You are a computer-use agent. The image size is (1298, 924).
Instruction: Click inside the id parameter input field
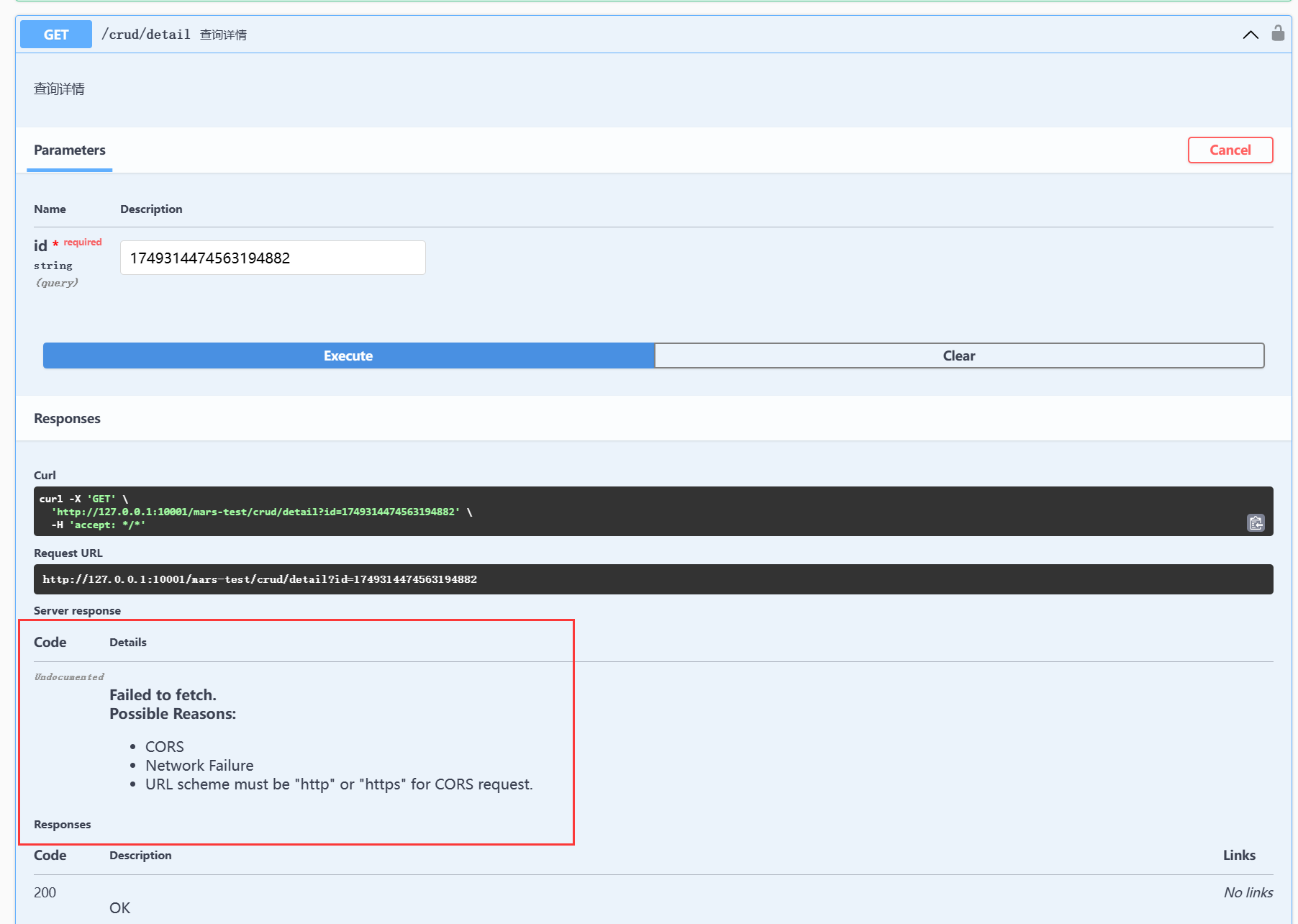(x=273, y=258)
